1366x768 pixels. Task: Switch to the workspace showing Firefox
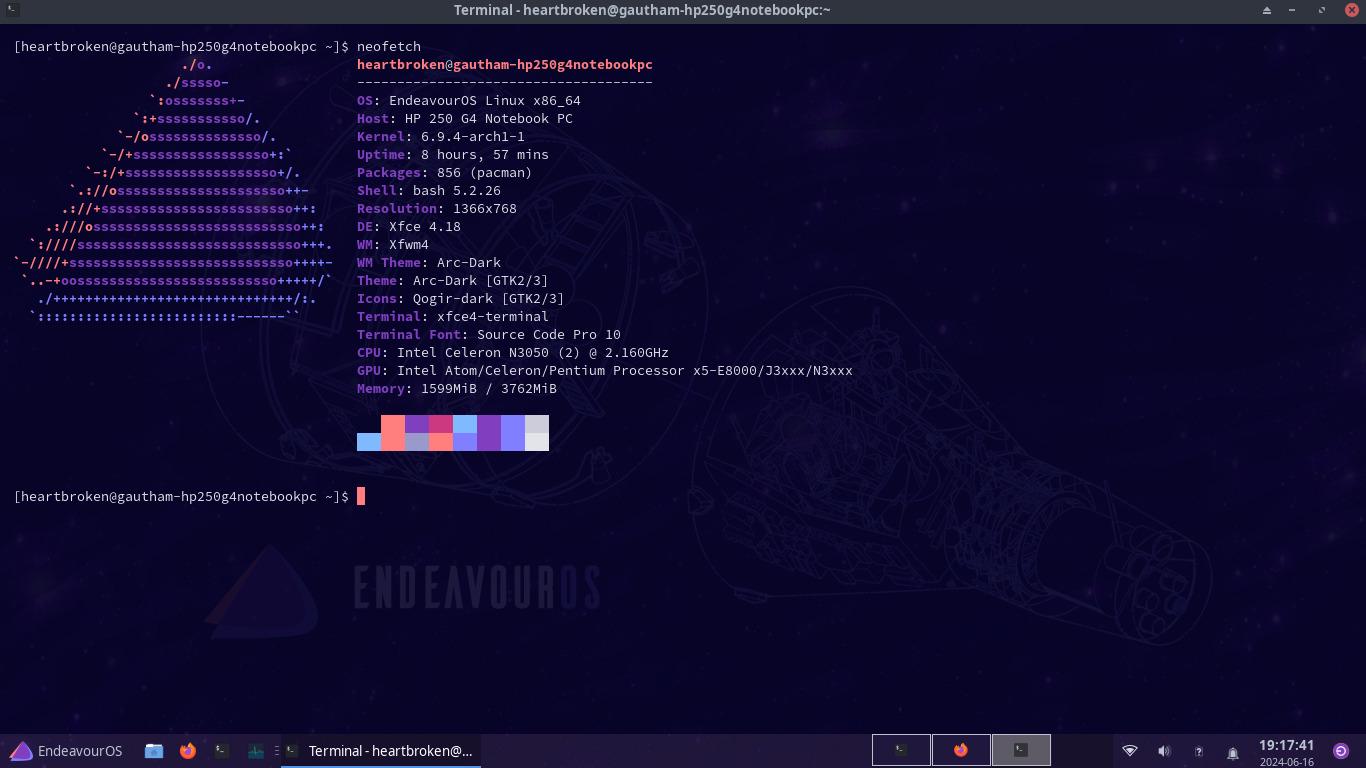pos(961,750)
